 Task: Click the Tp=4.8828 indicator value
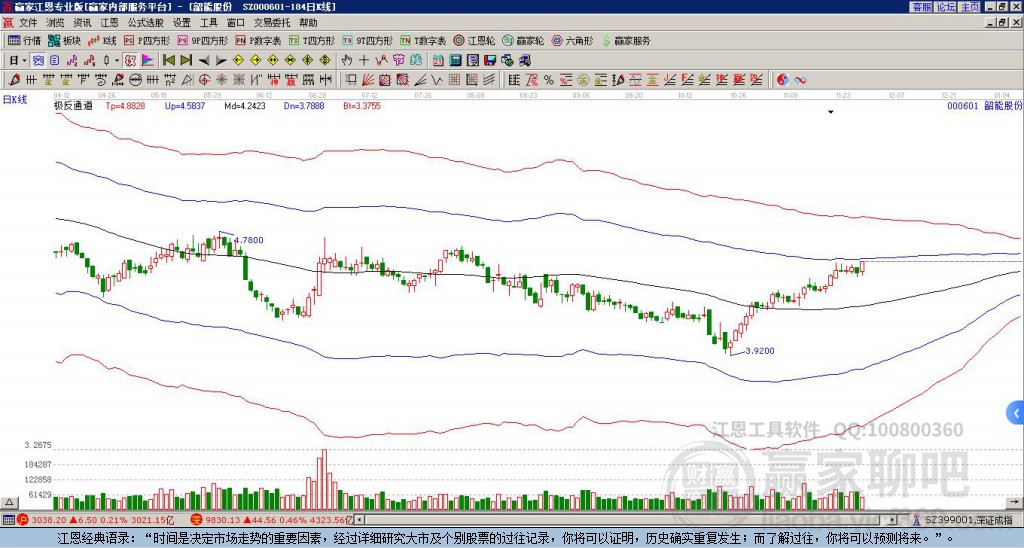tap(127, 106)
